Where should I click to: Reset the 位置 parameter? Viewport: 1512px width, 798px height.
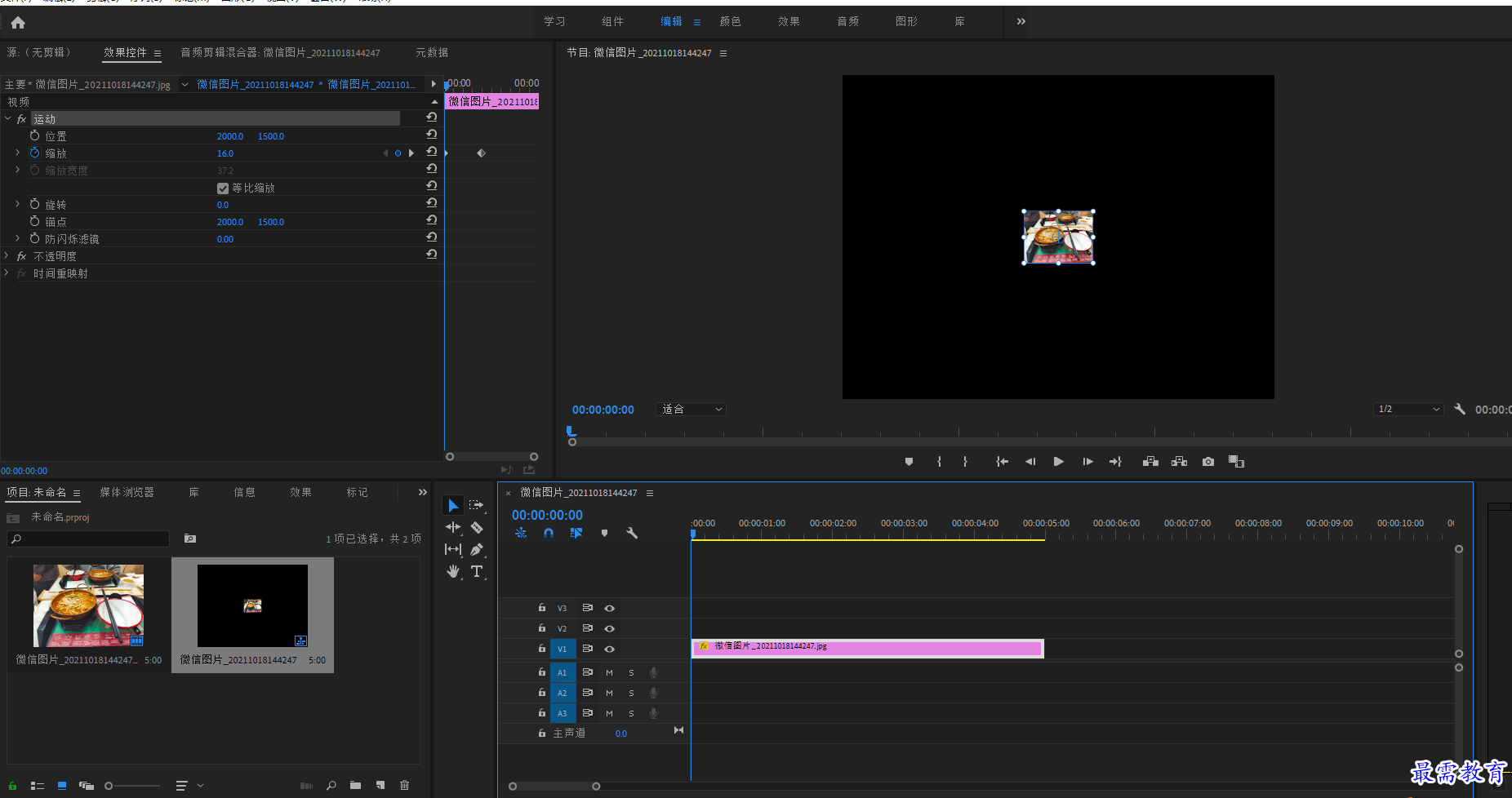pos(431,135)
